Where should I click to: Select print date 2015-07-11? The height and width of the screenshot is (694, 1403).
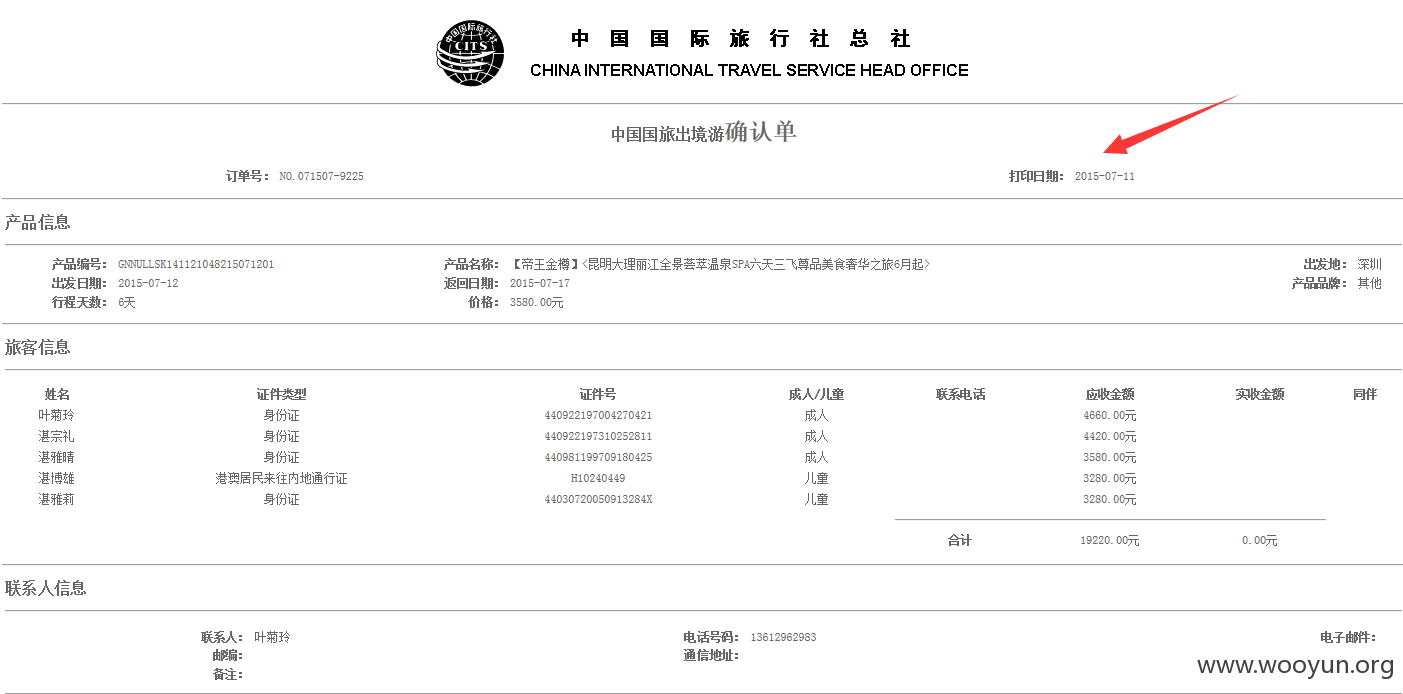coord(1105,176)
